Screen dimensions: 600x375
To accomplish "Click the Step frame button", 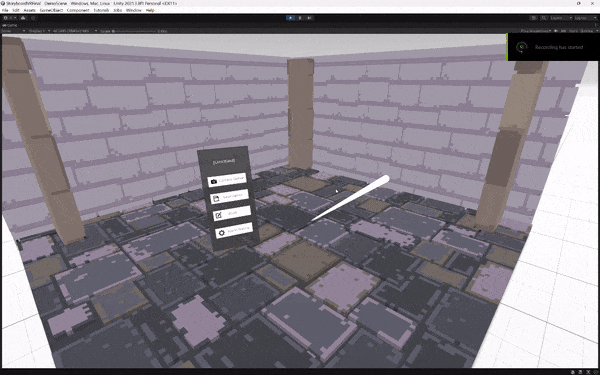I will [x=309, y=18].
